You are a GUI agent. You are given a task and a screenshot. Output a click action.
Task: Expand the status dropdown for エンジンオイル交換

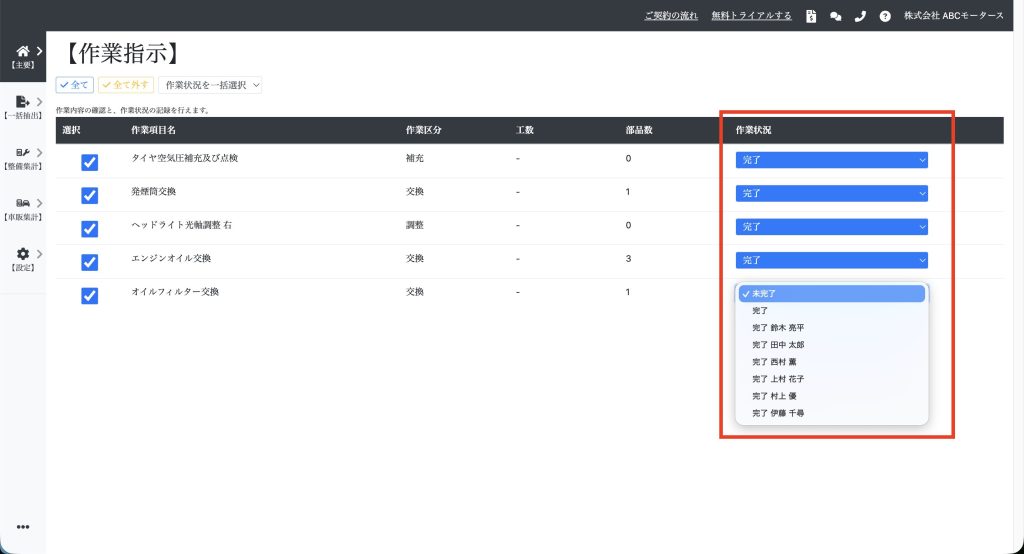[x=831, y=260]
